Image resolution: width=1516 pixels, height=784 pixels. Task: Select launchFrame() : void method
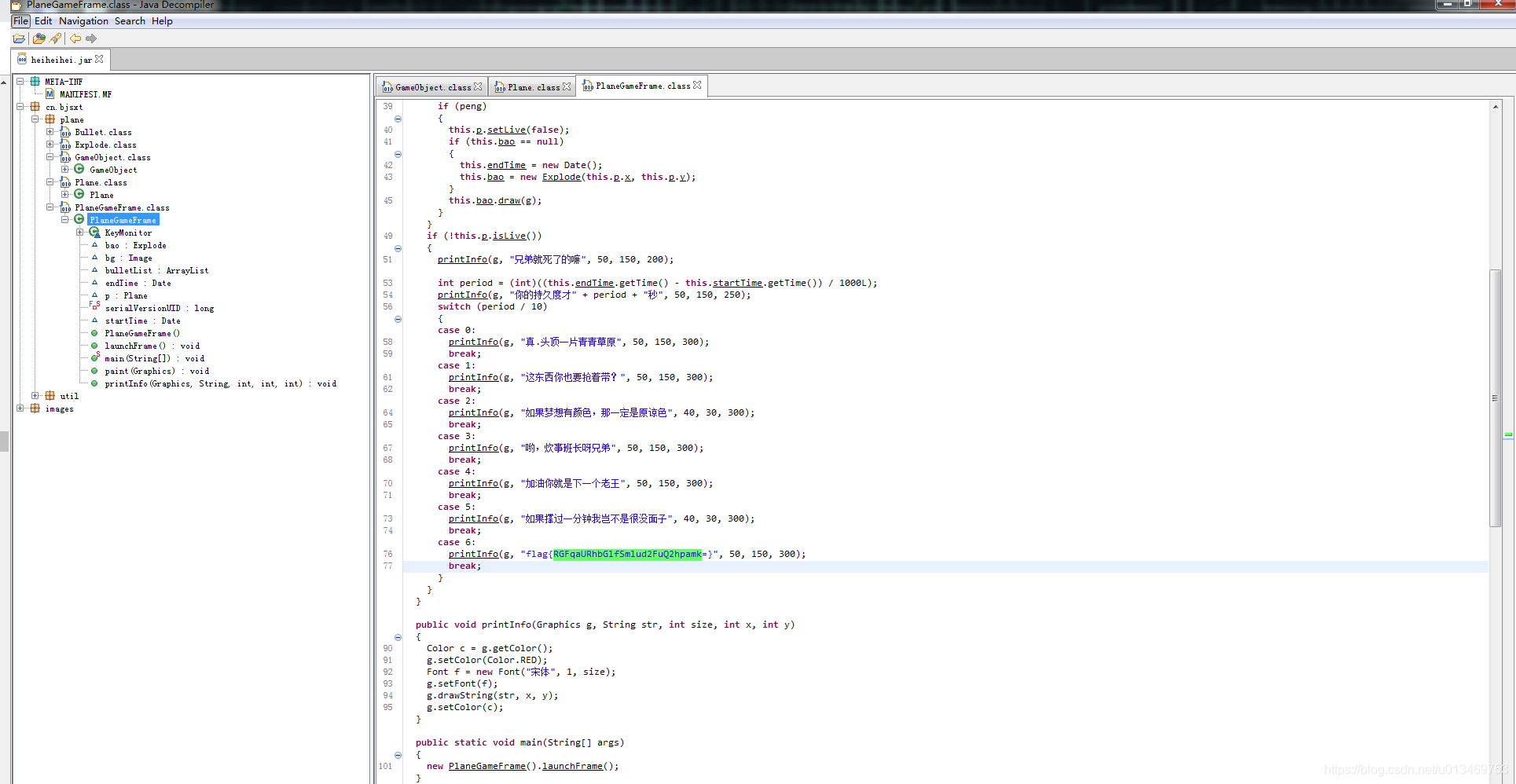tap(152, 346)
